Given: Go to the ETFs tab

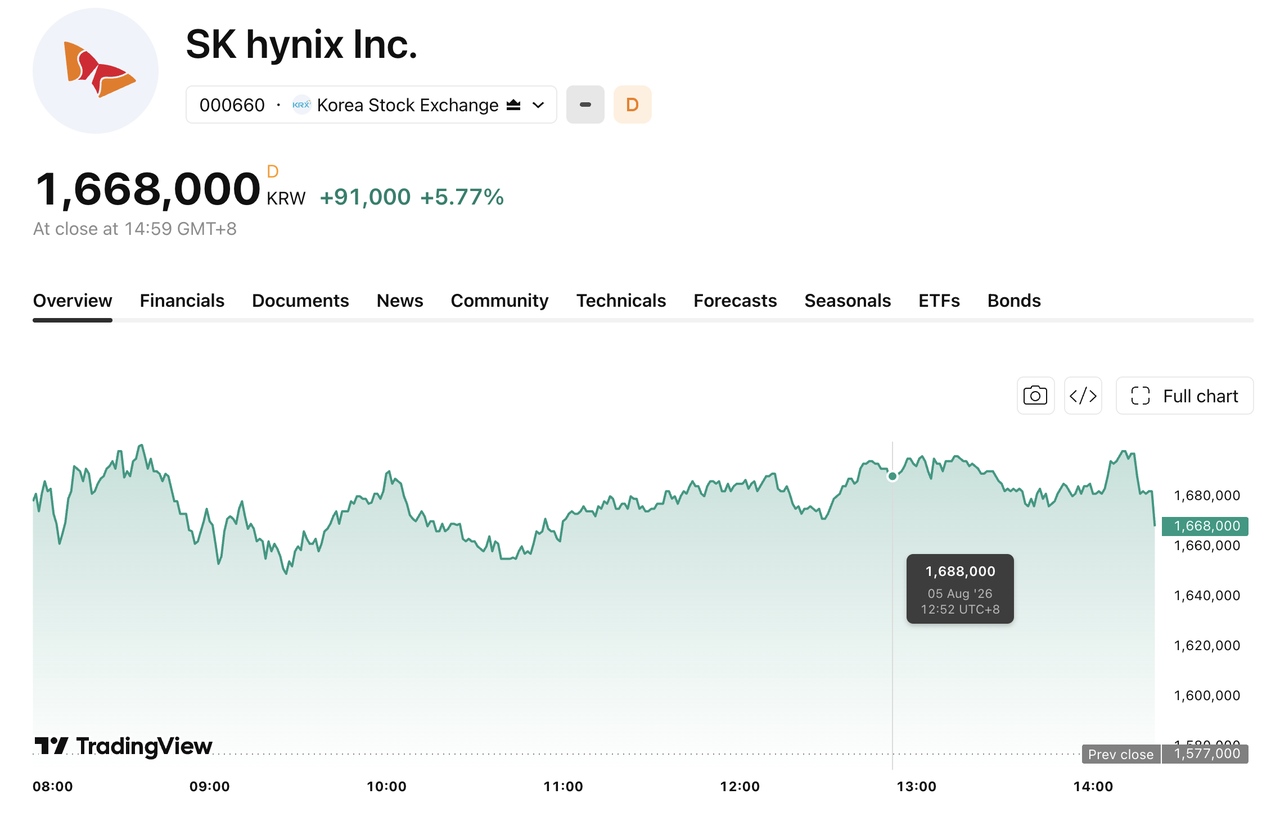Looking at the screenshot, I should 939,301.
